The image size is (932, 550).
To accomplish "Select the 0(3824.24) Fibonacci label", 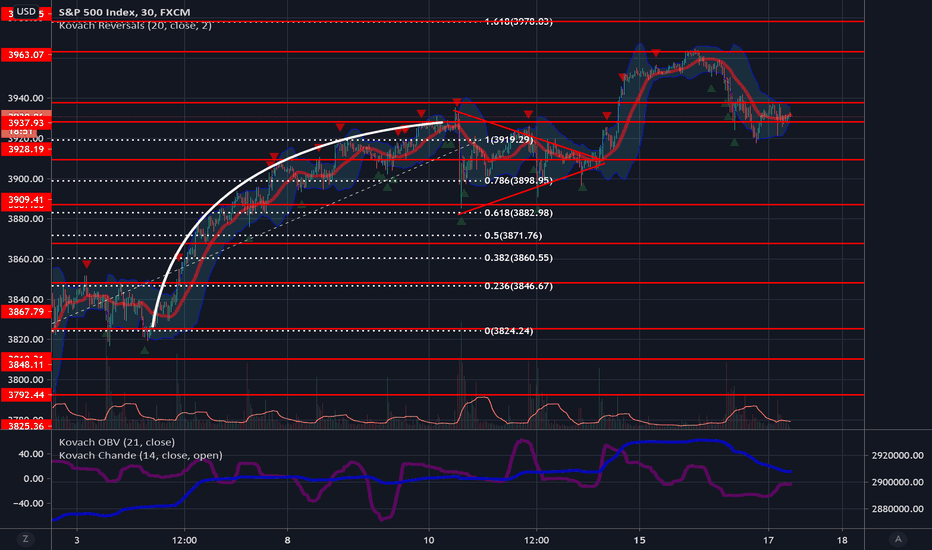I will [509, 331].
